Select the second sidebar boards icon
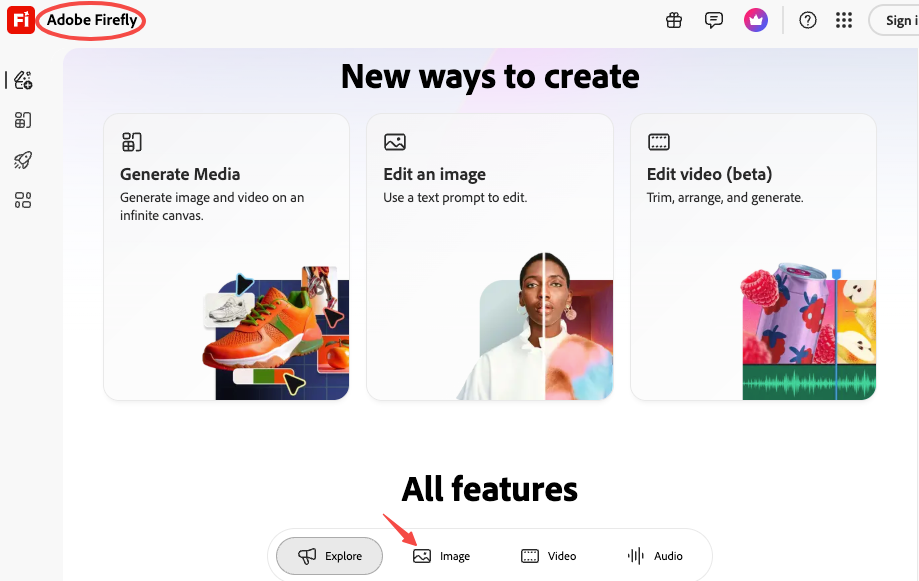Image resolution: width=919 pixels, height=581 pixels. tap(23, 121)
